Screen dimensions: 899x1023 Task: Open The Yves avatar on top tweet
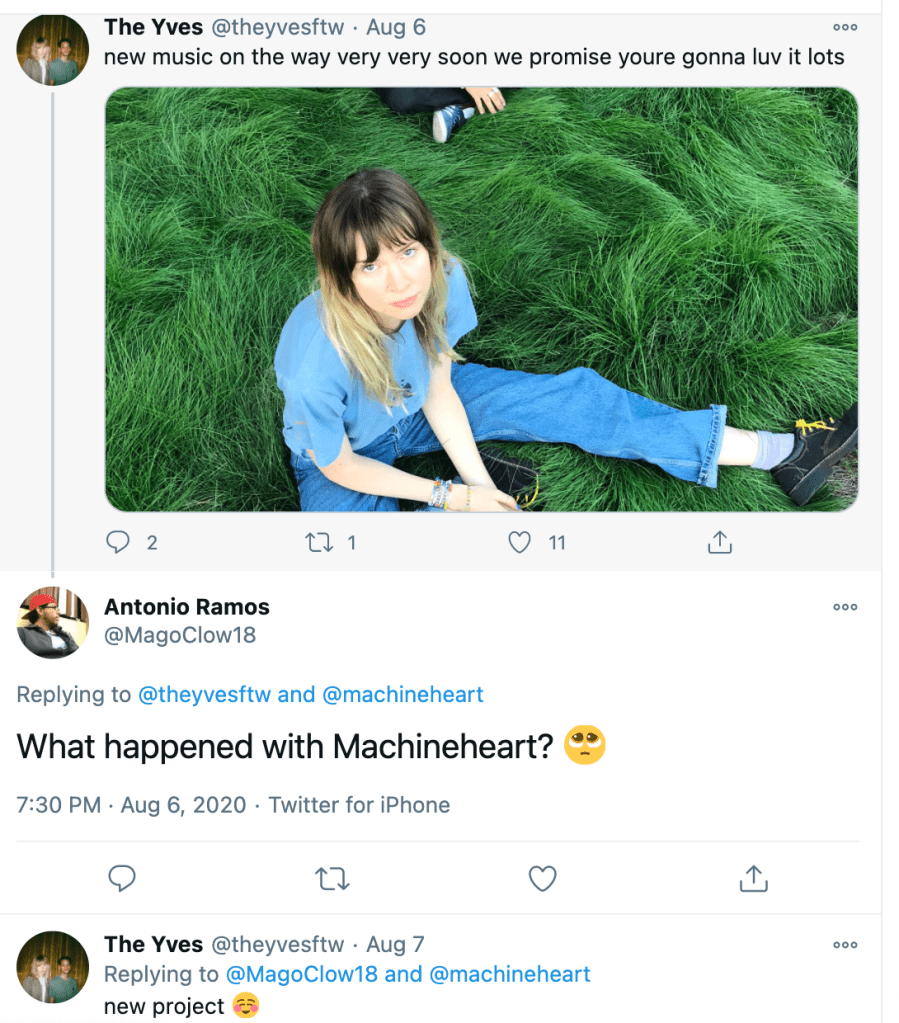pyautogui.click(x=52, y=50)
